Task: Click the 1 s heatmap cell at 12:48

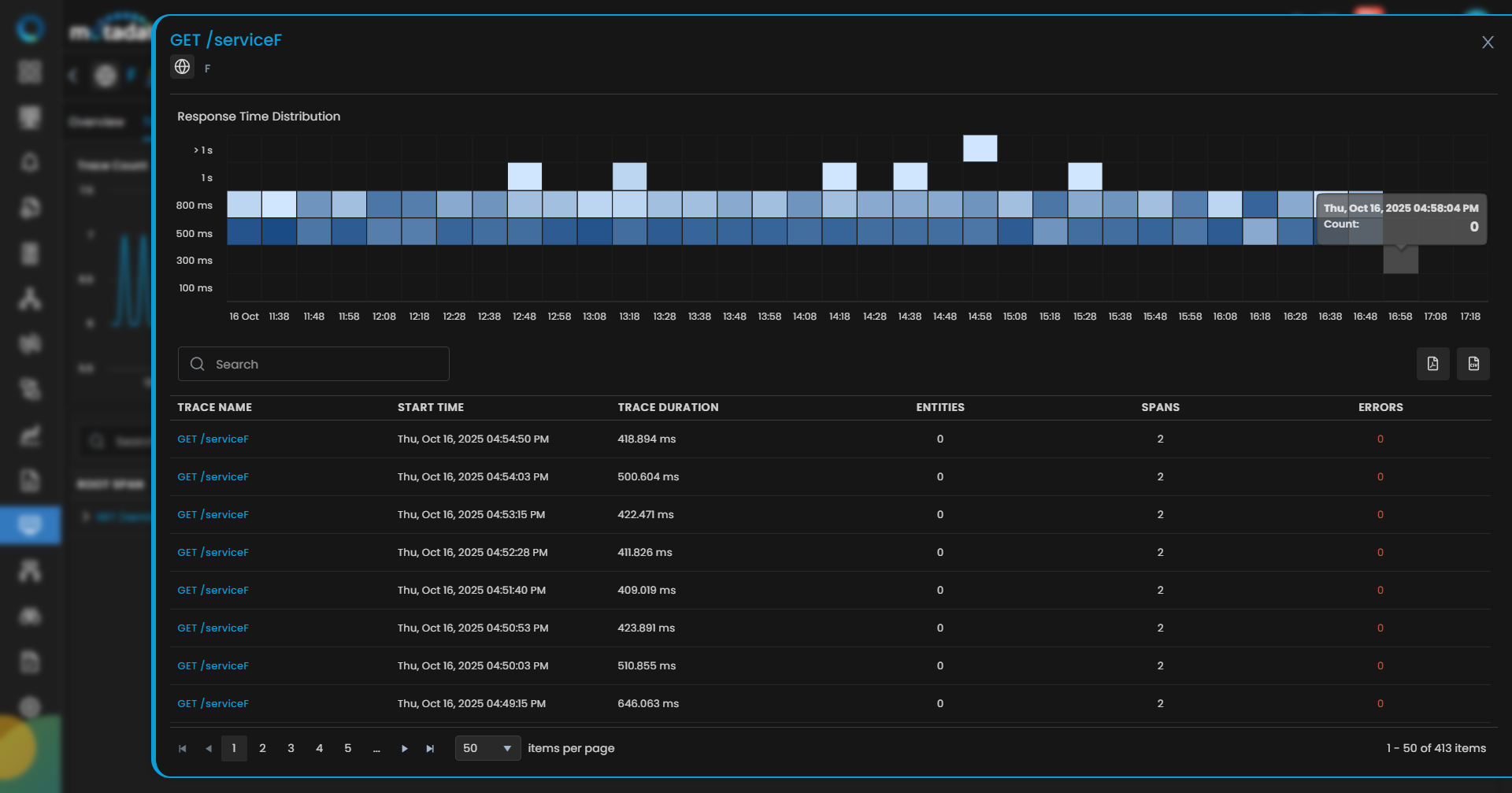Action: point(524,176)
